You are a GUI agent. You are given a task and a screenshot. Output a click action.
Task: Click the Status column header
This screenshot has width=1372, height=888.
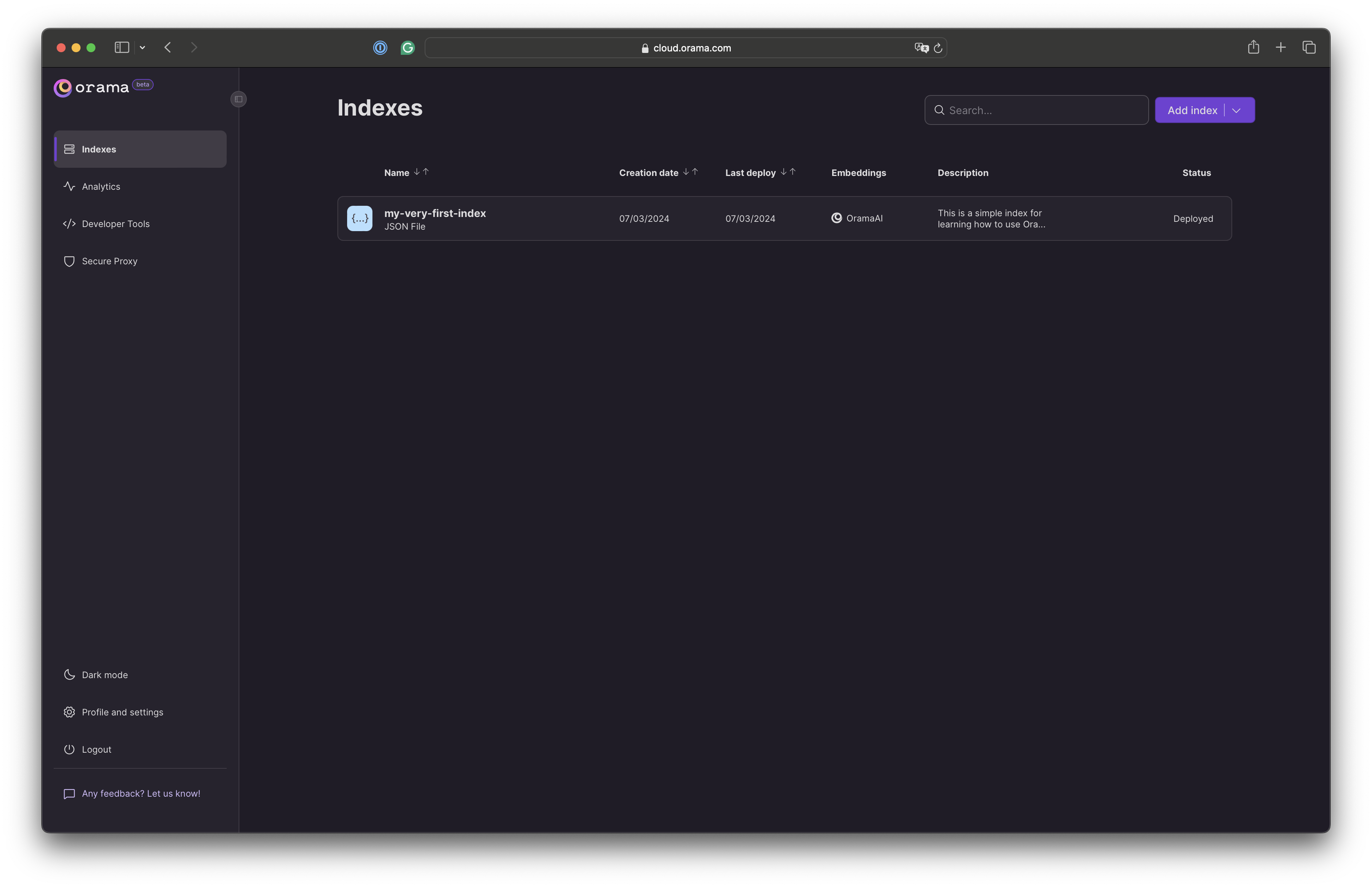tap(1196, 173)
